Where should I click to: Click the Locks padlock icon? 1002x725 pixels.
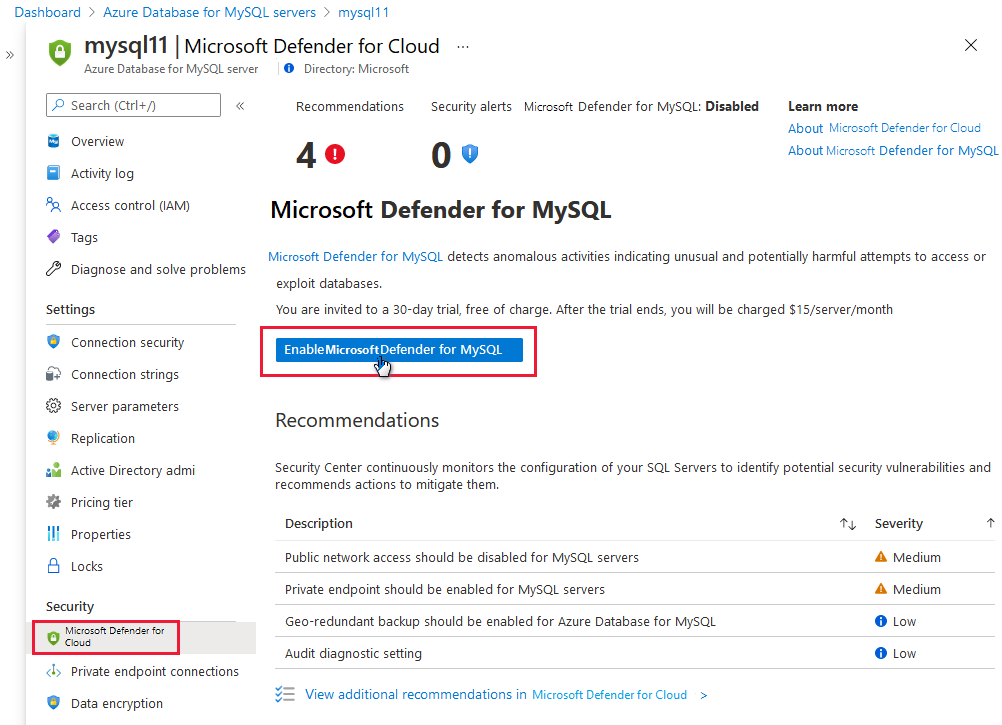54,567
